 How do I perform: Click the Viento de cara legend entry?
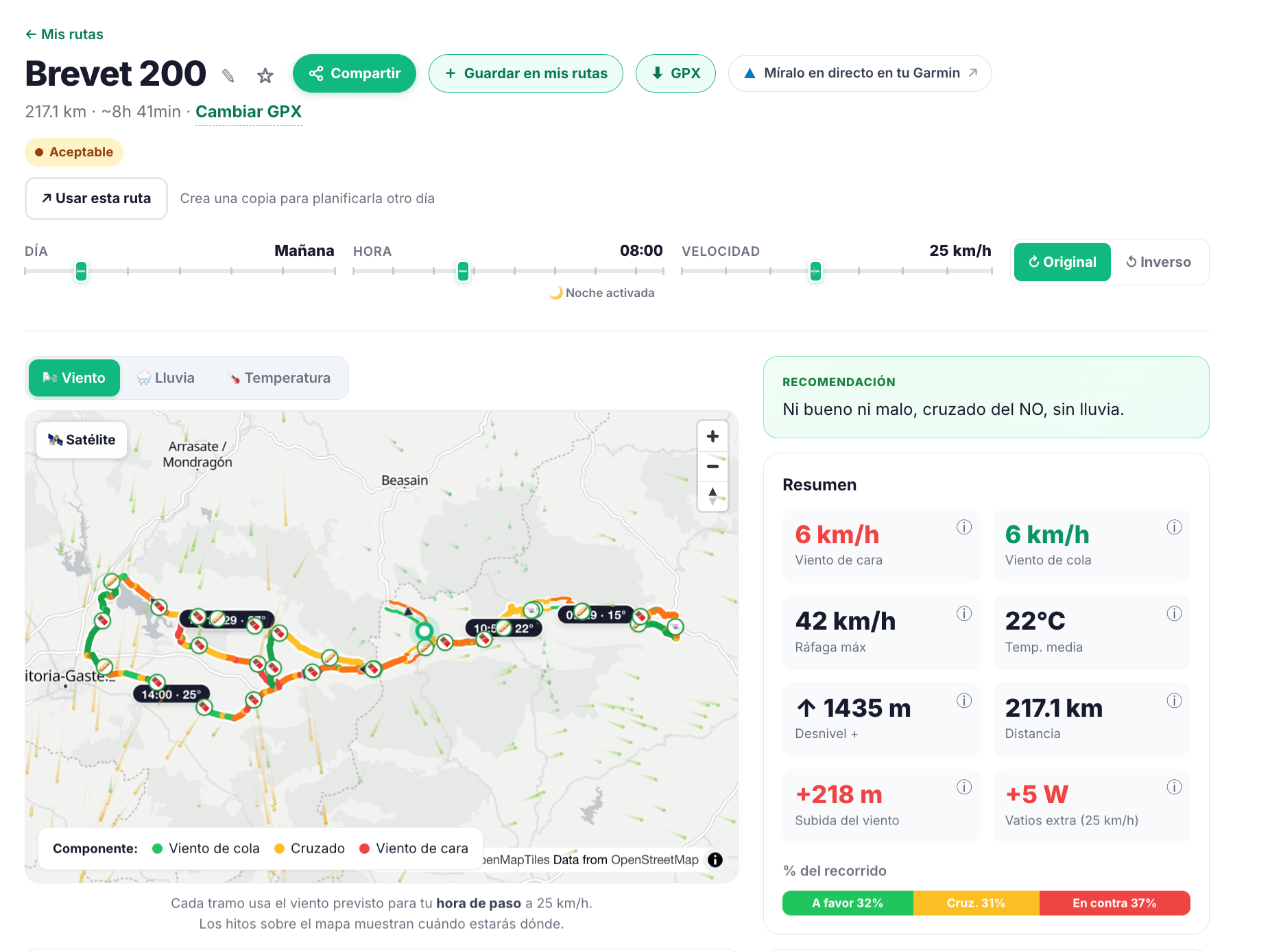[x=414, y=848]
